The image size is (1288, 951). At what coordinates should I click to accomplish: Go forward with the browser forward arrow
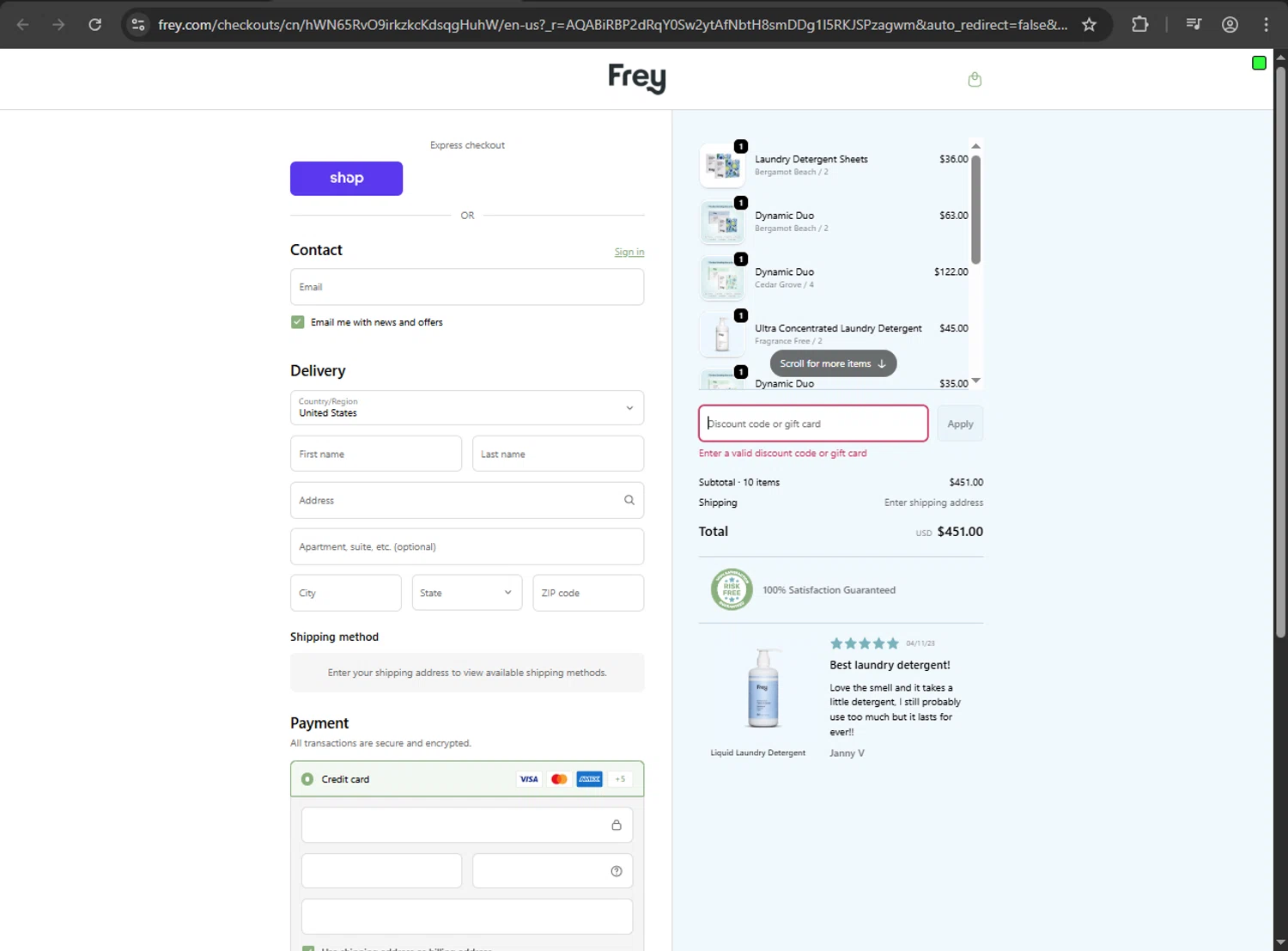coord(58,25)
